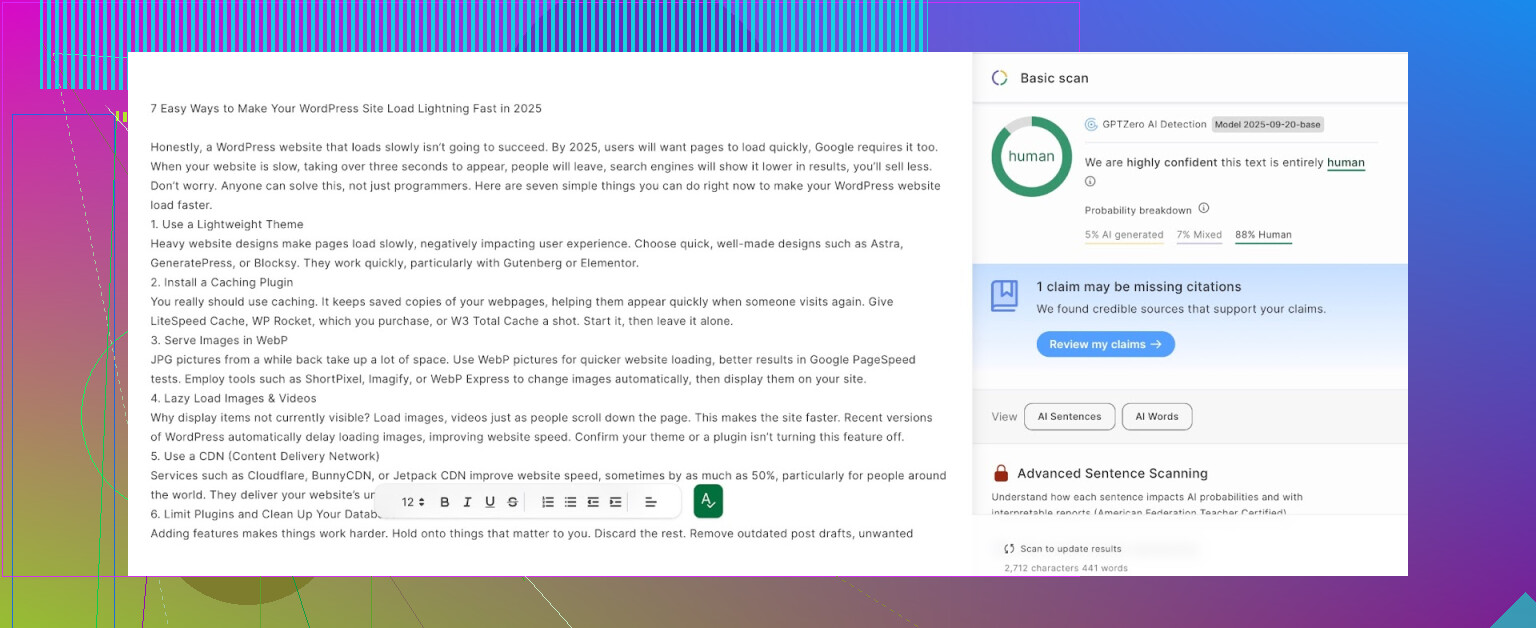Decrease the paragraph indent
The height and width of the screenshot is (628, 1536).
click(x=593, y=502)
